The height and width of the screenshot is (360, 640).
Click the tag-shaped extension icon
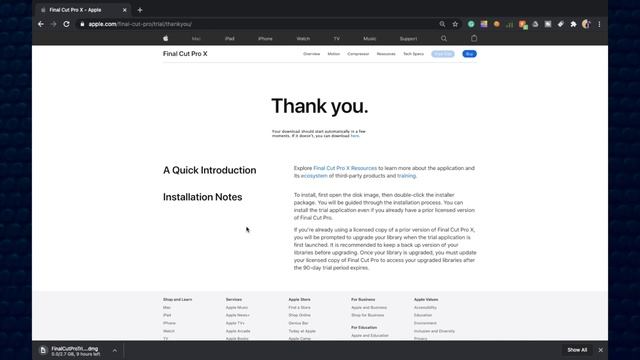(x=561, y=24)
